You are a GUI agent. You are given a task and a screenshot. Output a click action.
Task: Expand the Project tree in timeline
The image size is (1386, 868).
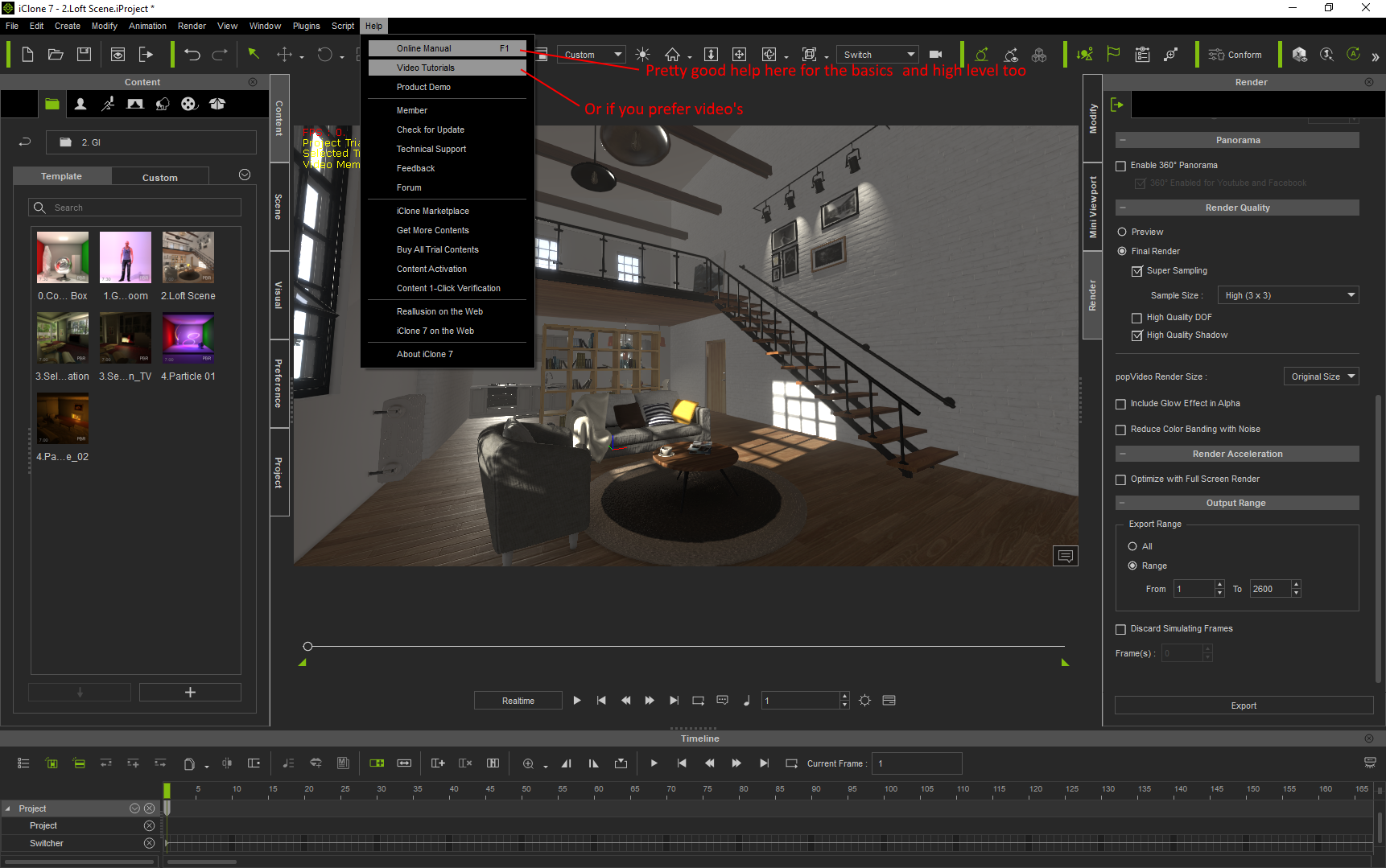click(8, 808)
